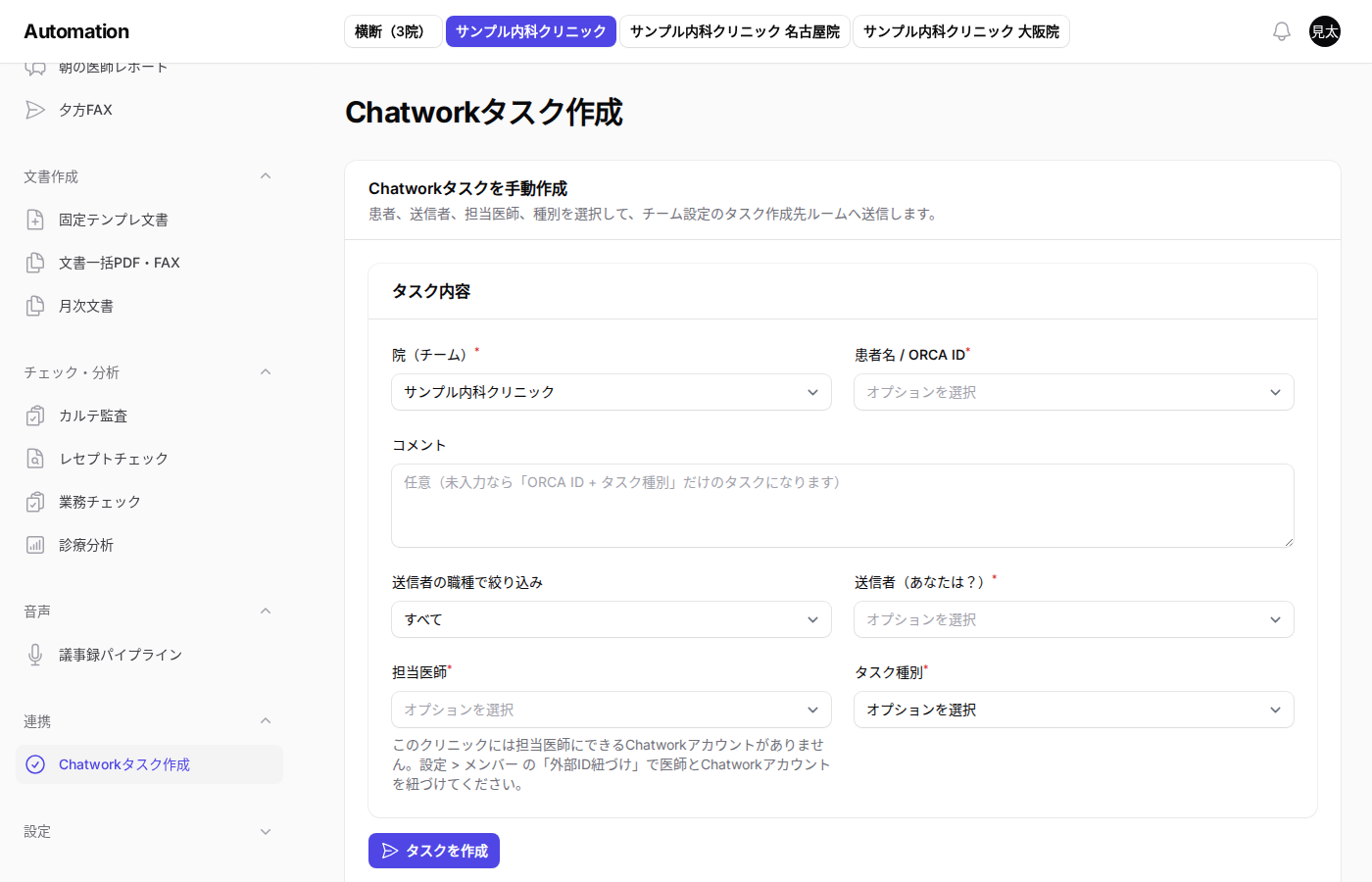Open the 患者名 / ORCA ID dropdown
1372x882 pixels.
point(1074,392)
